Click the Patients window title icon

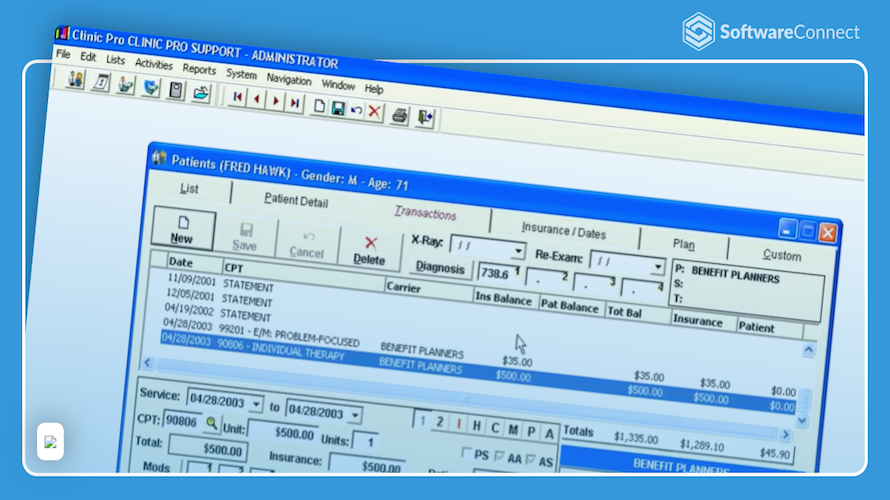click(x=159, y=158)
